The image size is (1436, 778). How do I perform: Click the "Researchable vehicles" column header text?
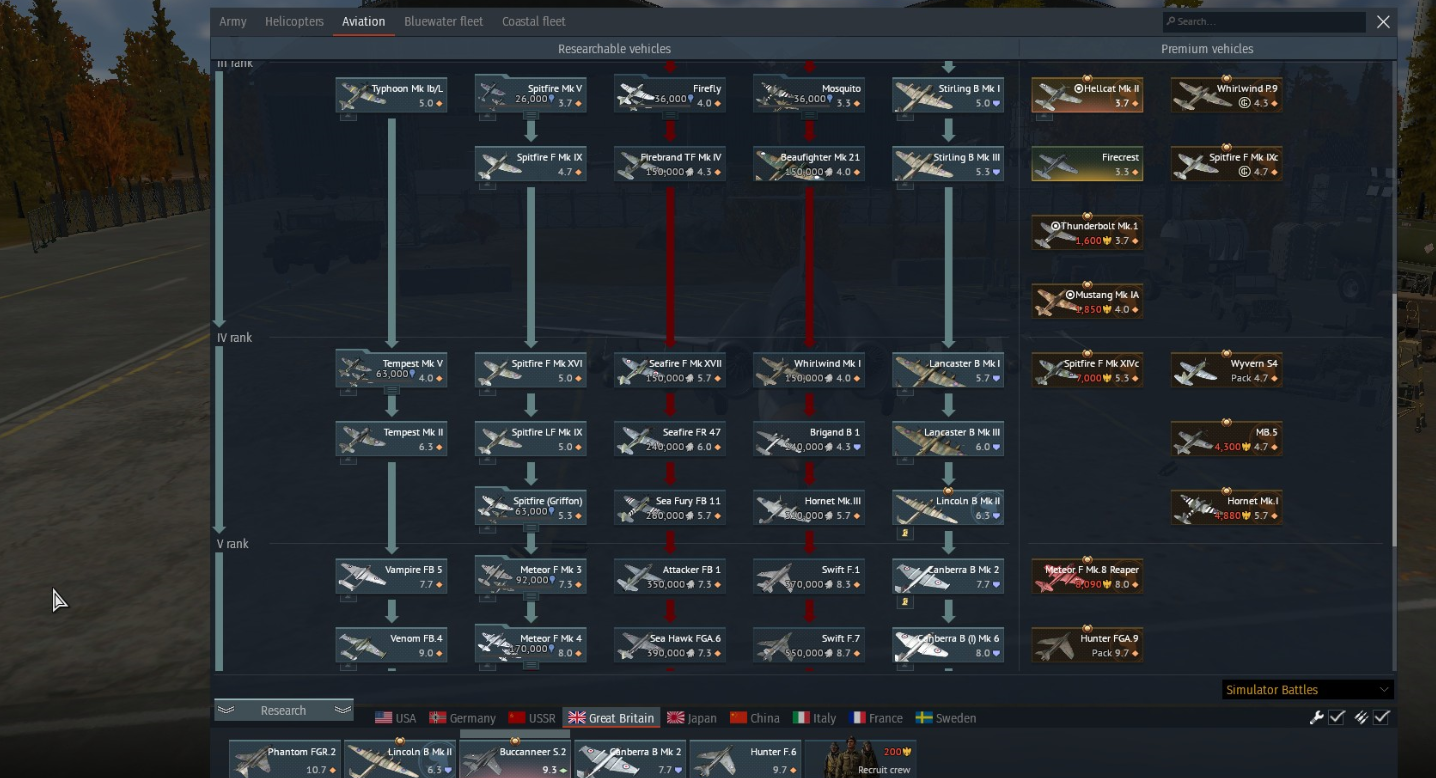click(614, 49)
